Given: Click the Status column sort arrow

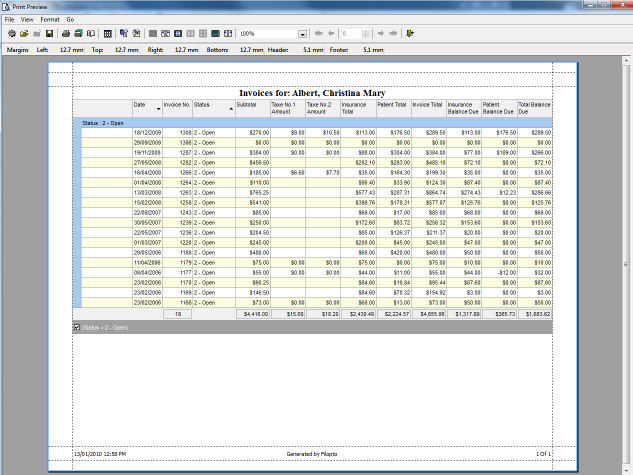Looking at the screenshot, I should point(231,109).
